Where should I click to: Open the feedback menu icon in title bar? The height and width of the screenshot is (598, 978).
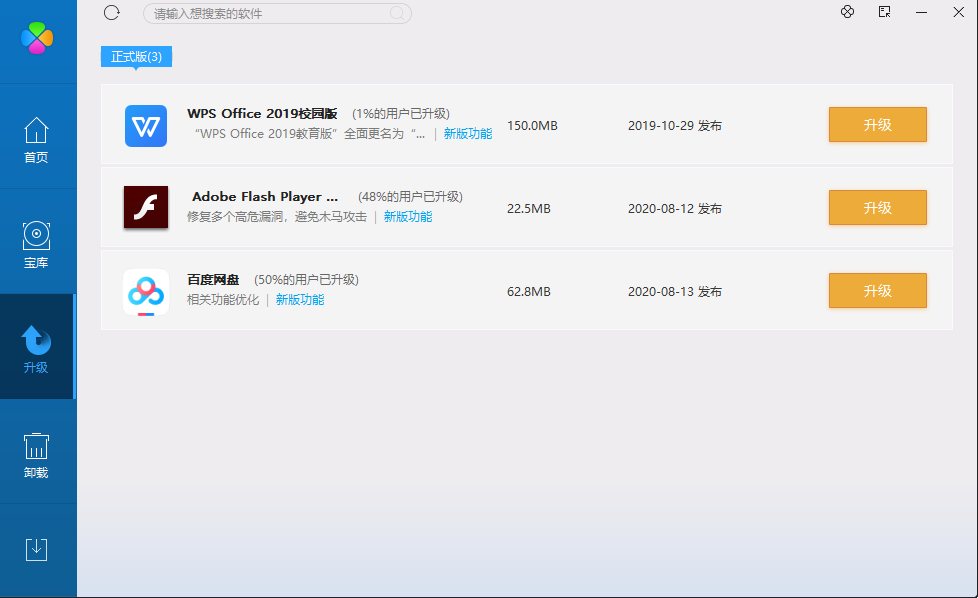click(884, 12)
